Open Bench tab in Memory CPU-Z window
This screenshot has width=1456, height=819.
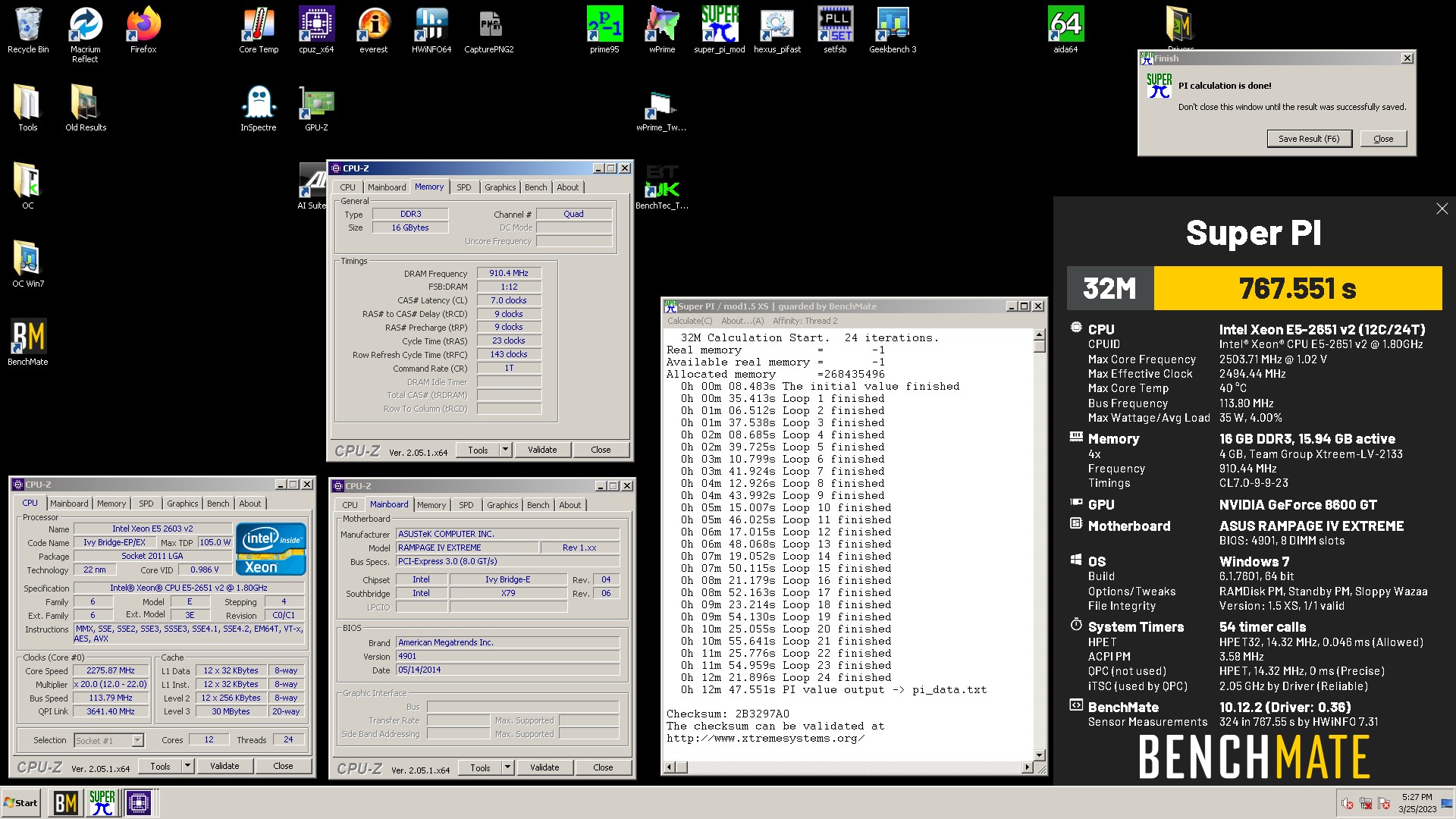(536, 187)
